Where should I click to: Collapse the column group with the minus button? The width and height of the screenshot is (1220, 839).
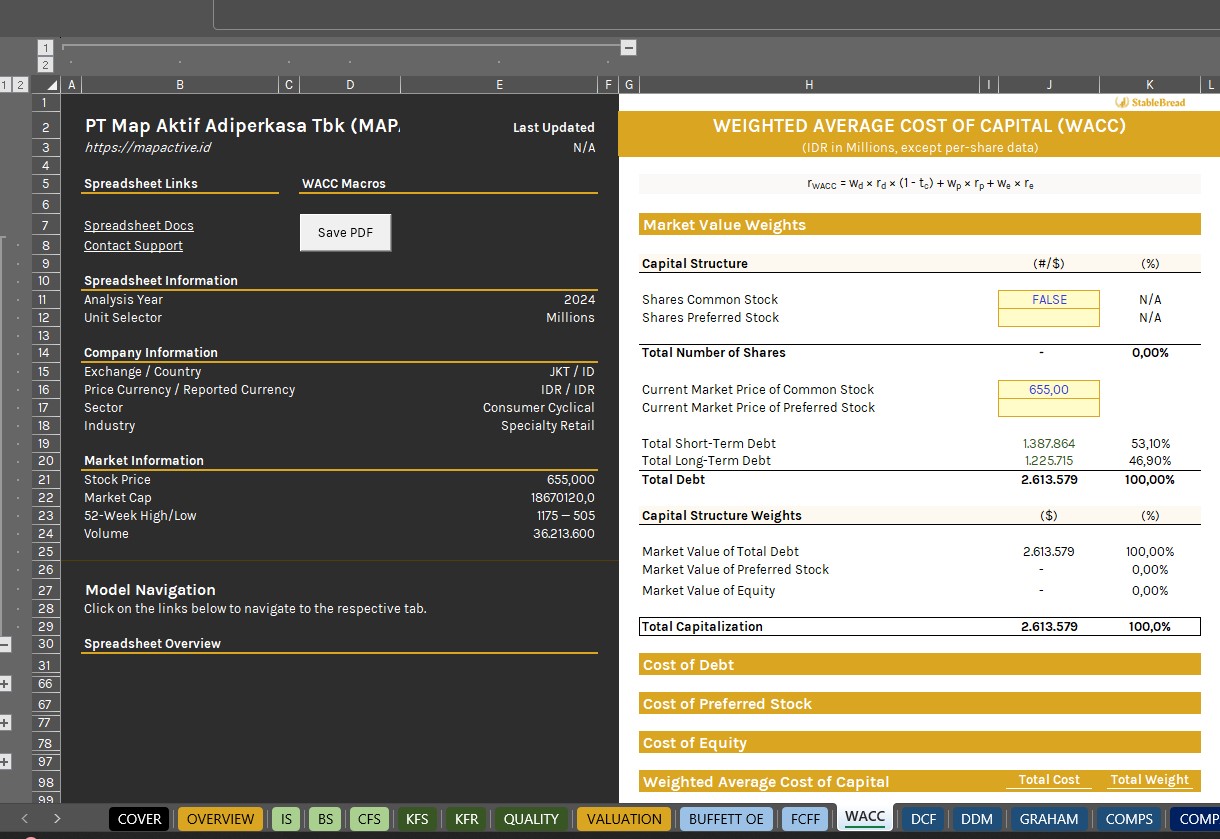(628, 47)
